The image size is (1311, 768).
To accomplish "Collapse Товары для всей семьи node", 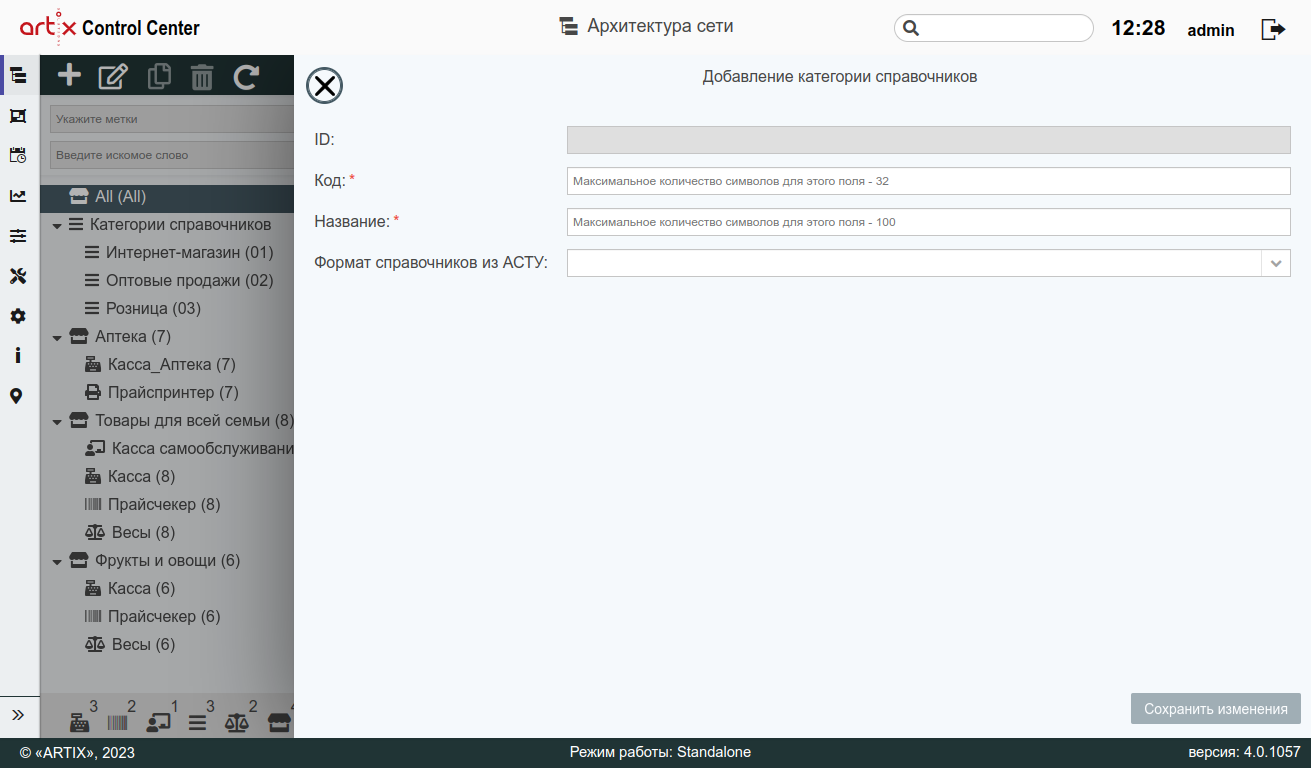I will pyautogui.click(x=57, y=421).
